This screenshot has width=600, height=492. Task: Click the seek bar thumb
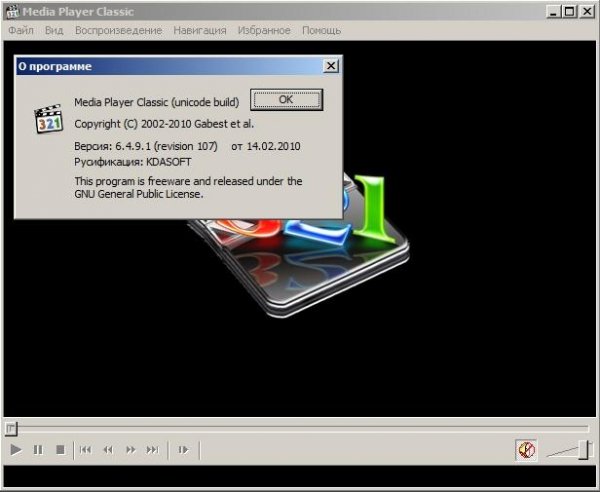(x=11, y=428)
